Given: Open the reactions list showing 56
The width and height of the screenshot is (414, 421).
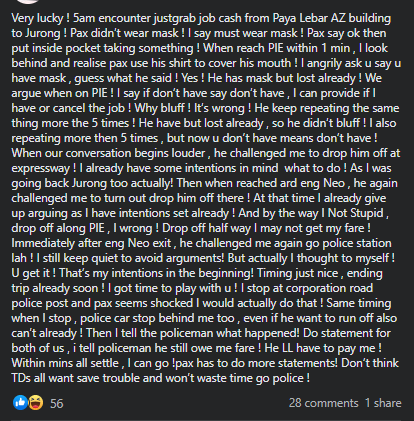Looking at the screenshot, I should [56, 403].
